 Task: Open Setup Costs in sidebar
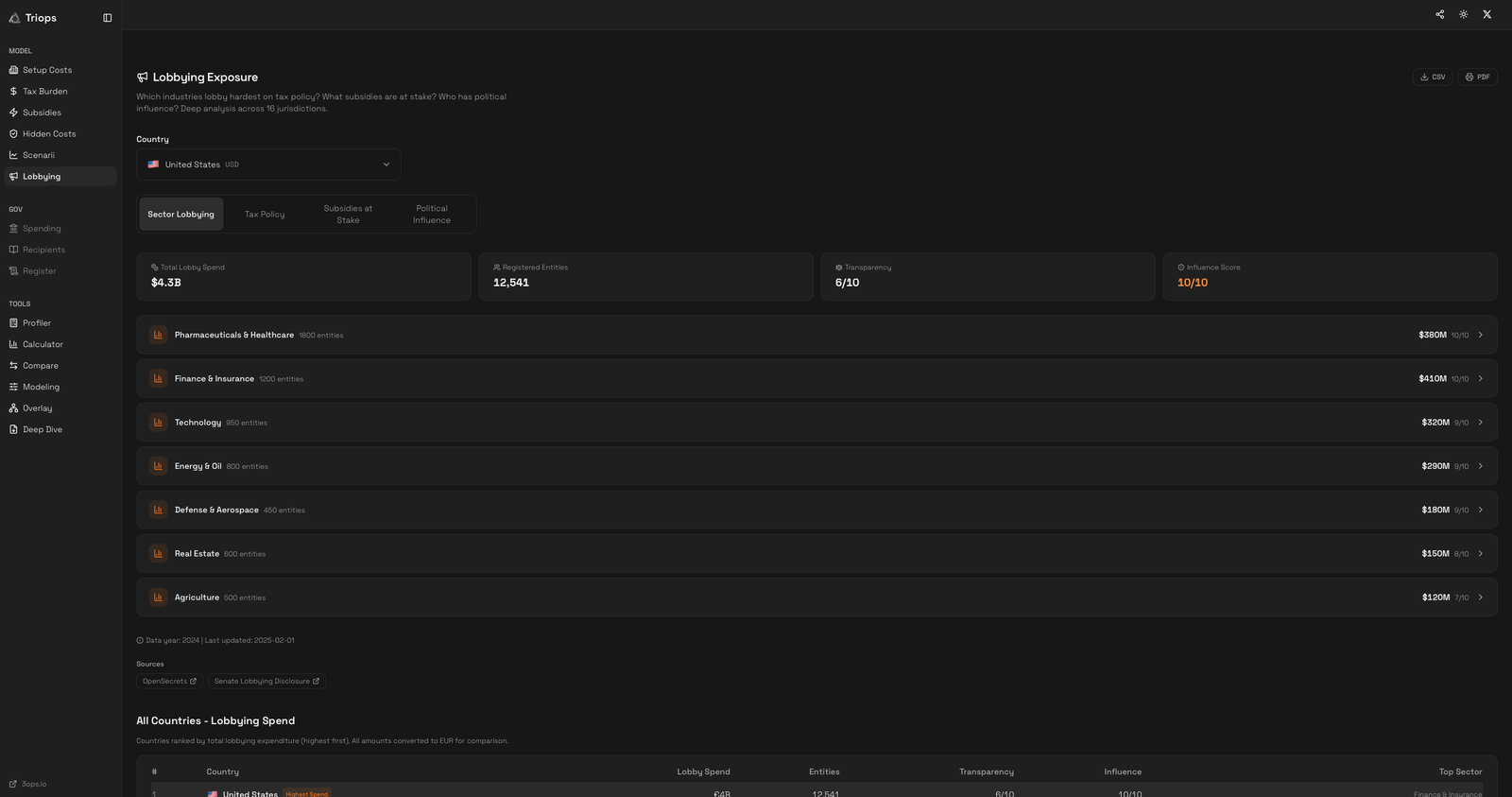[47, 70]
